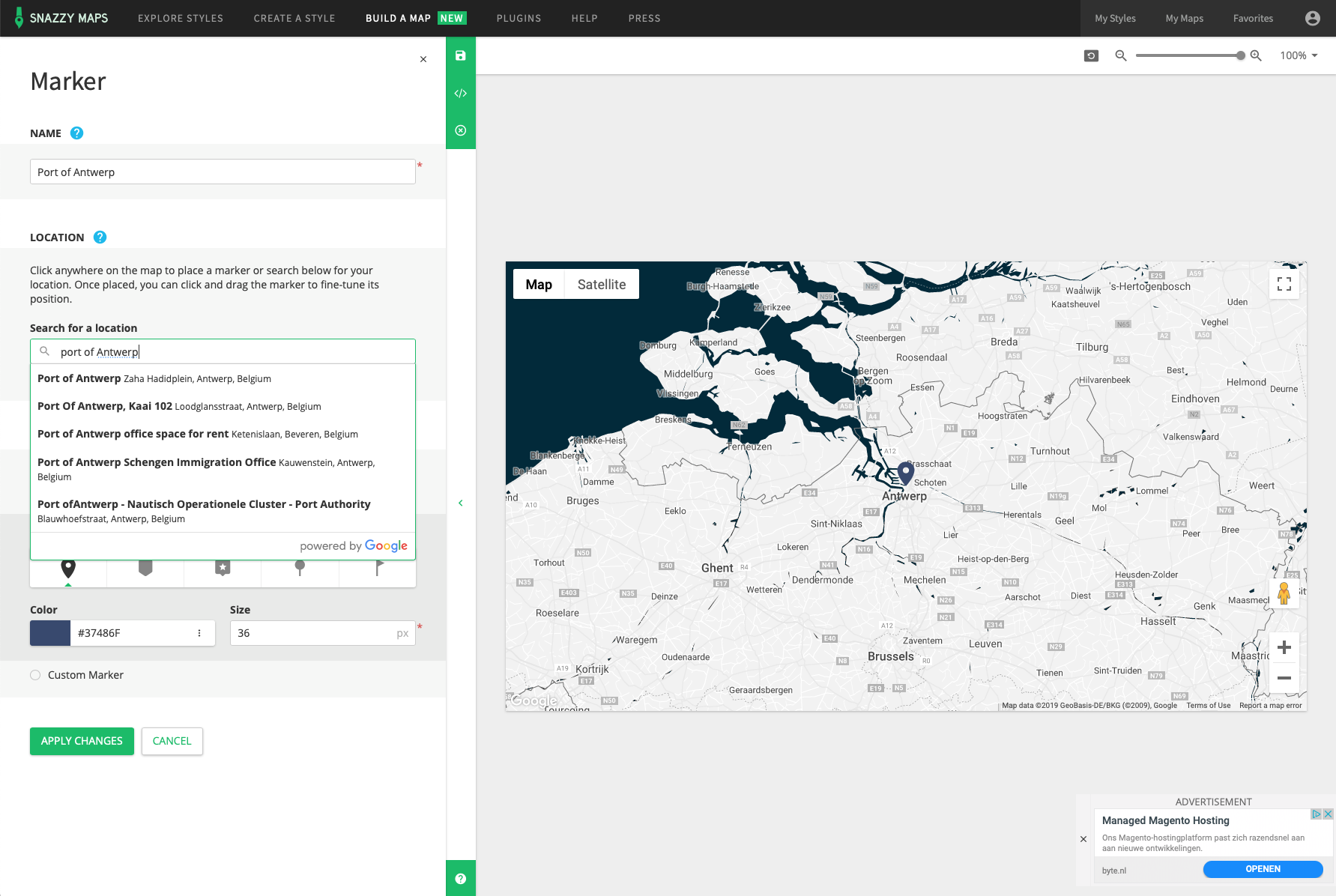Open the Press menu item

coord(644,18)
